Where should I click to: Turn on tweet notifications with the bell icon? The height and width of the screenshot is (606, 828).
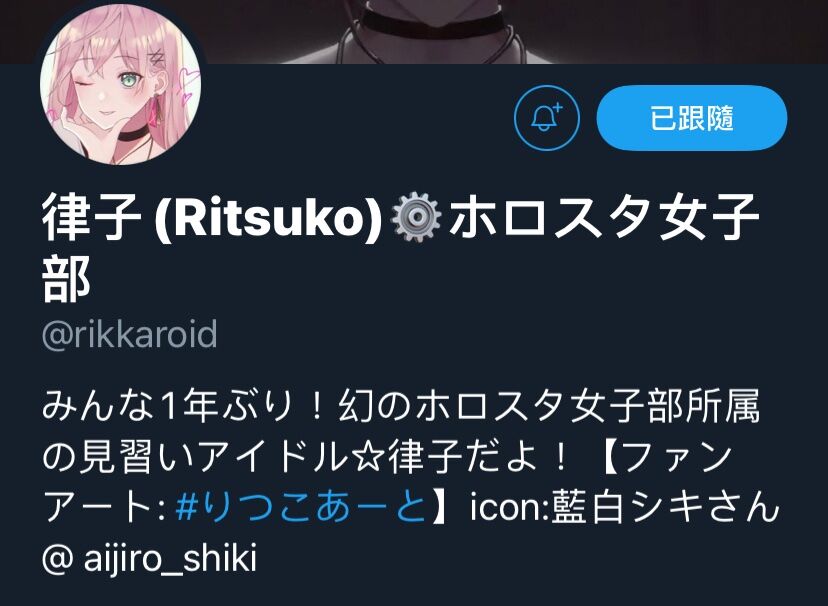pos(547,118)
